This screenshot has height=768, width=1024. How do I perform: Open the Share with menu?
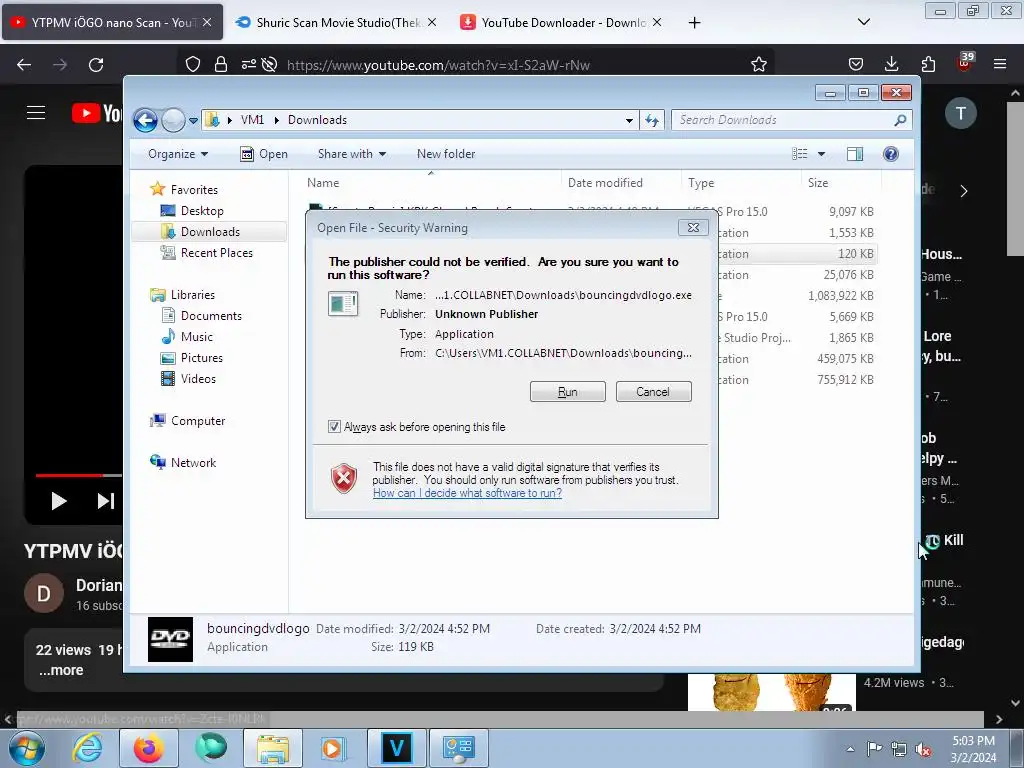click(351, 154)
